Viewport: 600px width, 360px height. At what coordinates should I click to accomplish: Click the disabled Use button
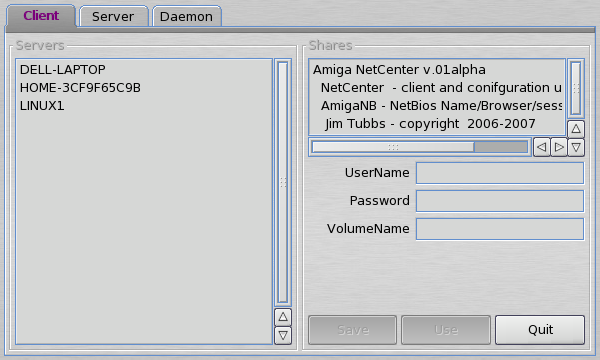pyautogui.click(x=446, y=330)
